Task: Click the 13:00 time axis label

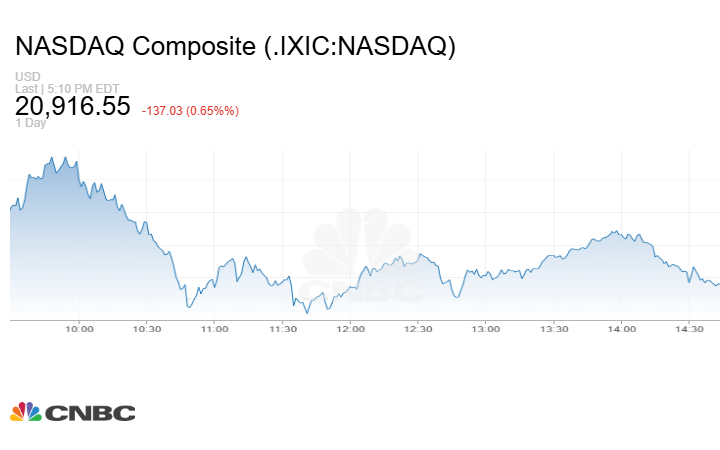Action: click(486, 328)
